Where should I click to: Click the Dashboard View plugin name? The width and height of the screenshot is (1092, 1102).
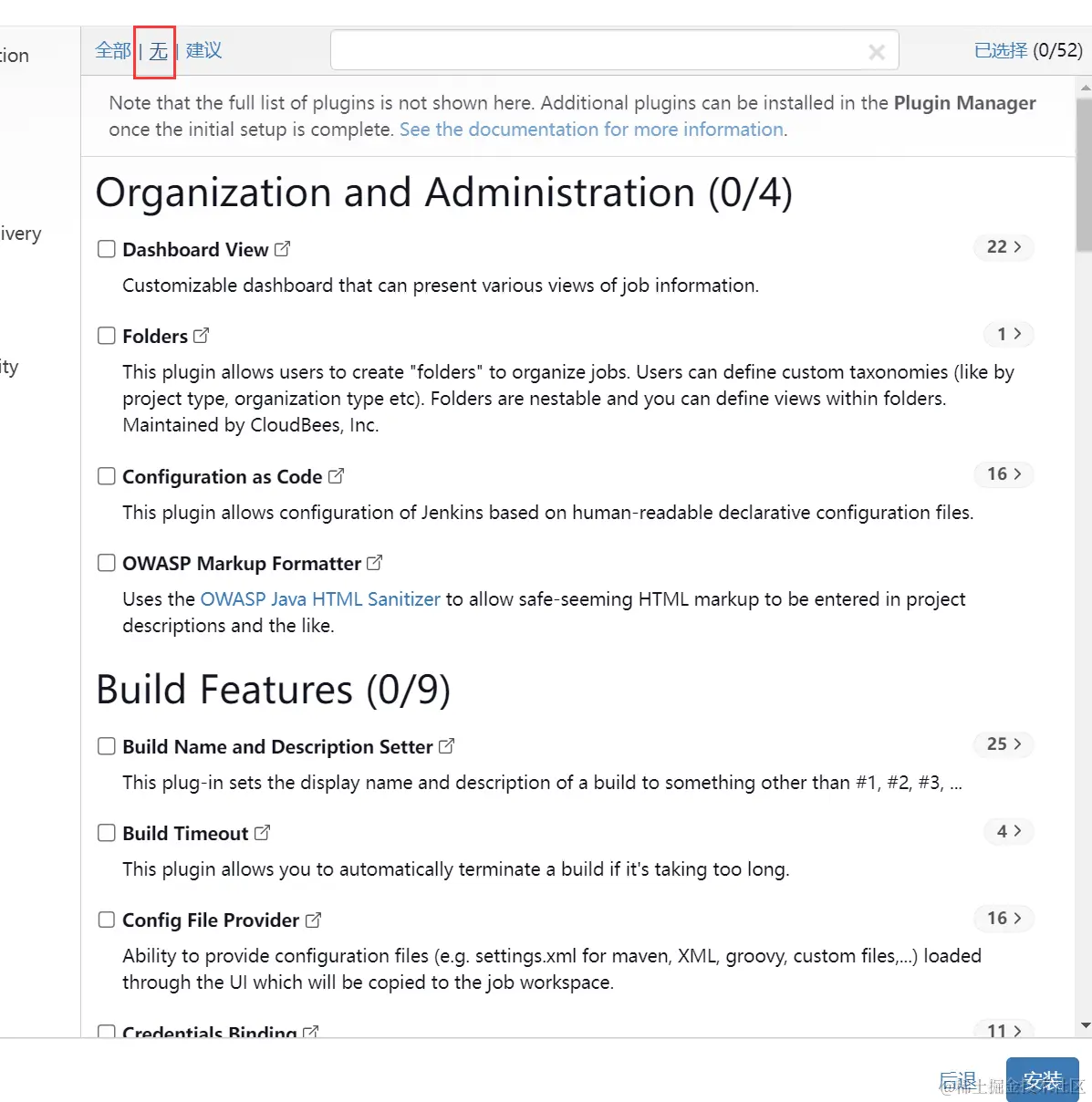(195, 250)
